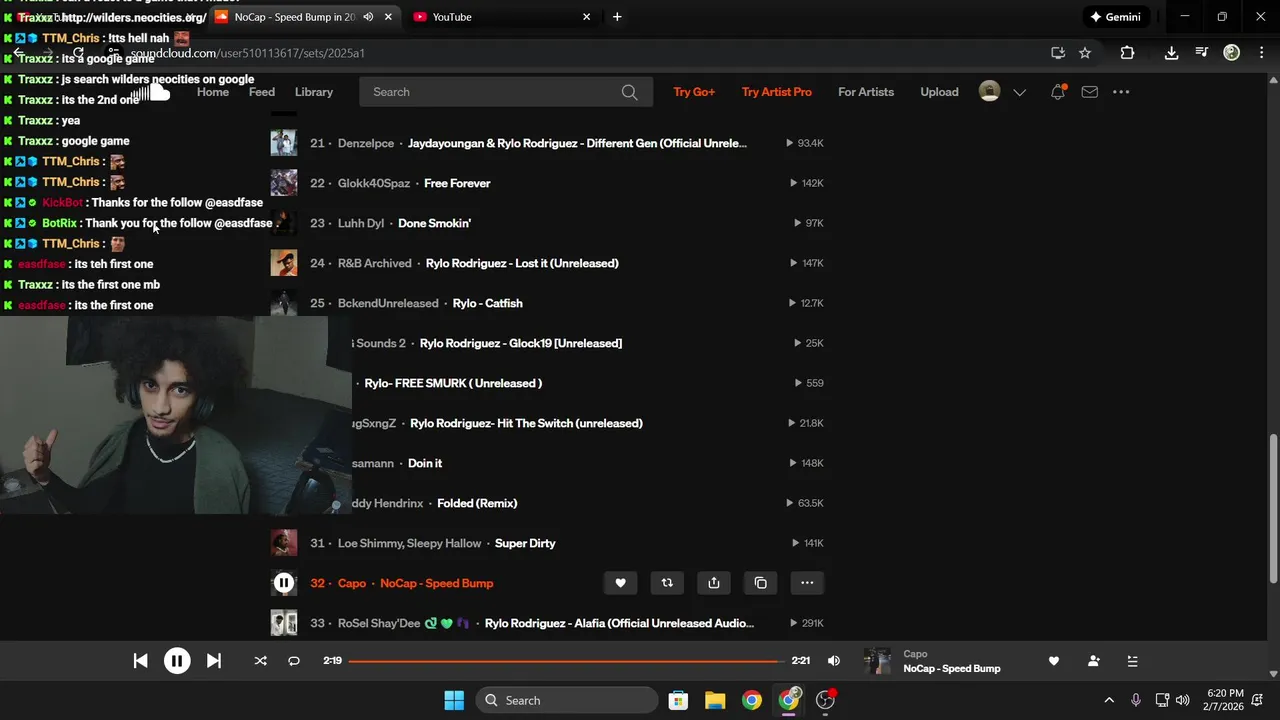Expand the profile dropdown chevron
Screen dimensions: 1280x720
[1019, 92]
